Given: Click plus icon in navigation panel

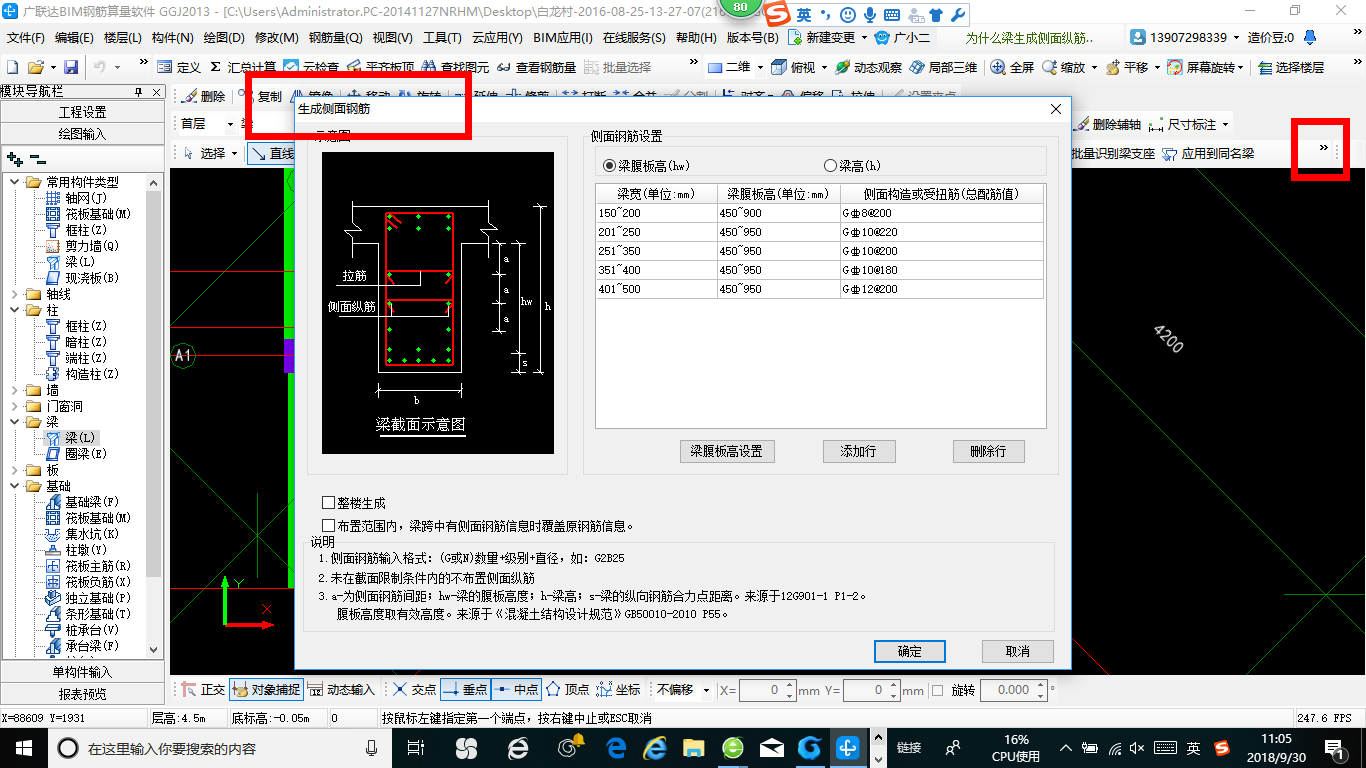Looking at the screenshot, I should pyautogui.click(x=14, y=159).
